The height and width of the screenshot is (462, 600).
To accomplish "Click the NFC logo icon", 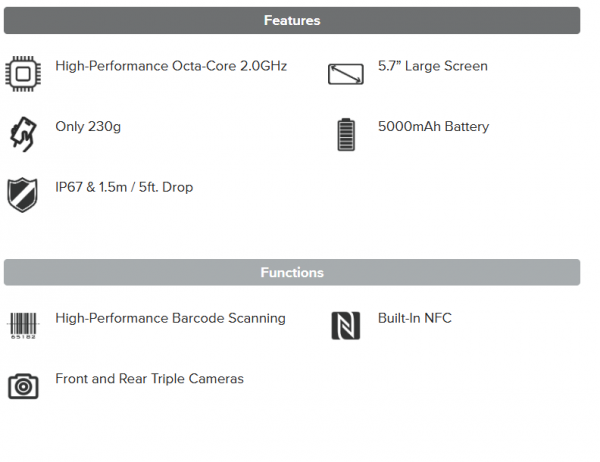I will click(346, 326).
